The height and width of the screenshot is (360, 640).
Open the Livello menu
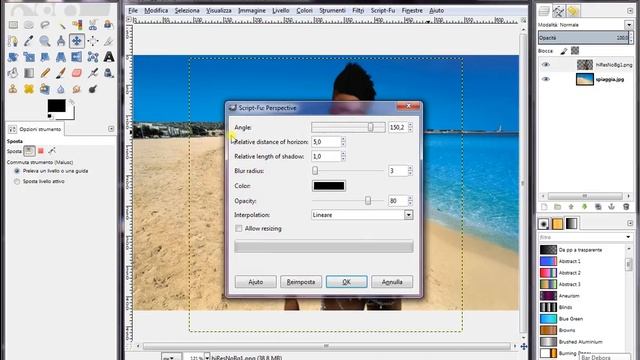click(281, 11)
